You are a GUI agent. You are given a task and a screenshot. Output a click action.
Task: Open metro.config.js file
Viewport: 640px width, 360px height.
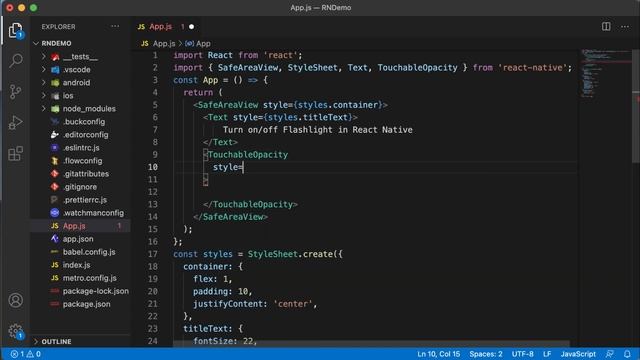click(x=89, y=278)
